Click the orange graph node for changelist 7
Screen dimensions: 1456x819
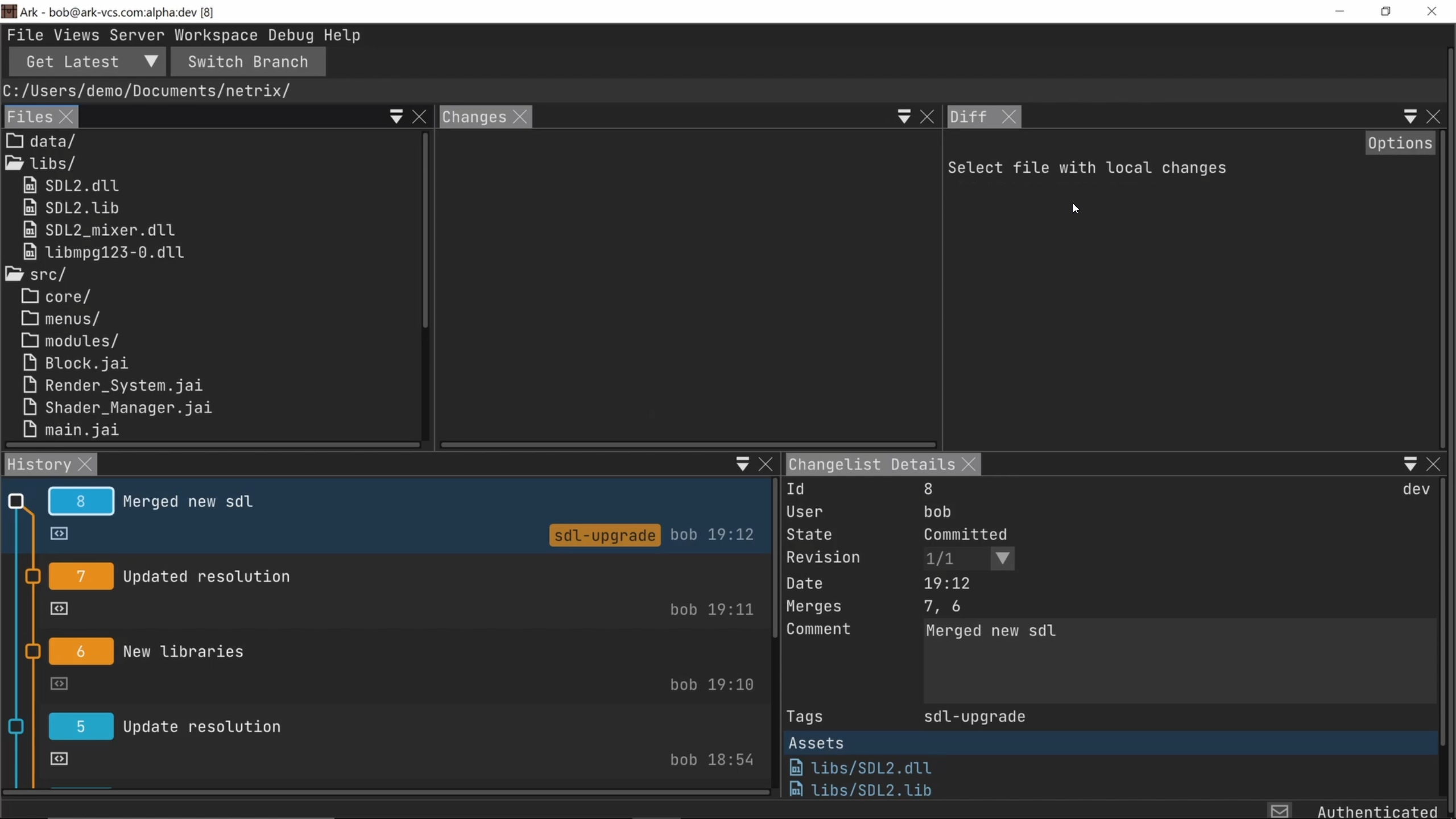click(x=33, y=576)
